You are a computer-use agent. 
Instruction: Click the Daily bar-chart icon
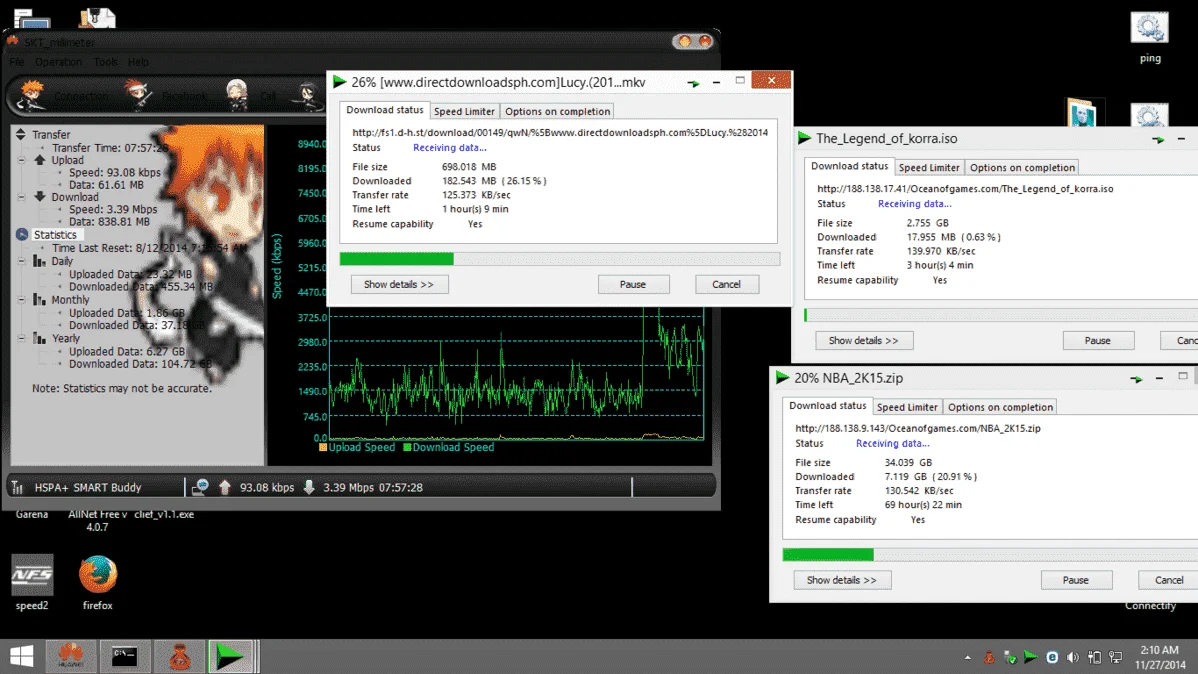point(40,261)
